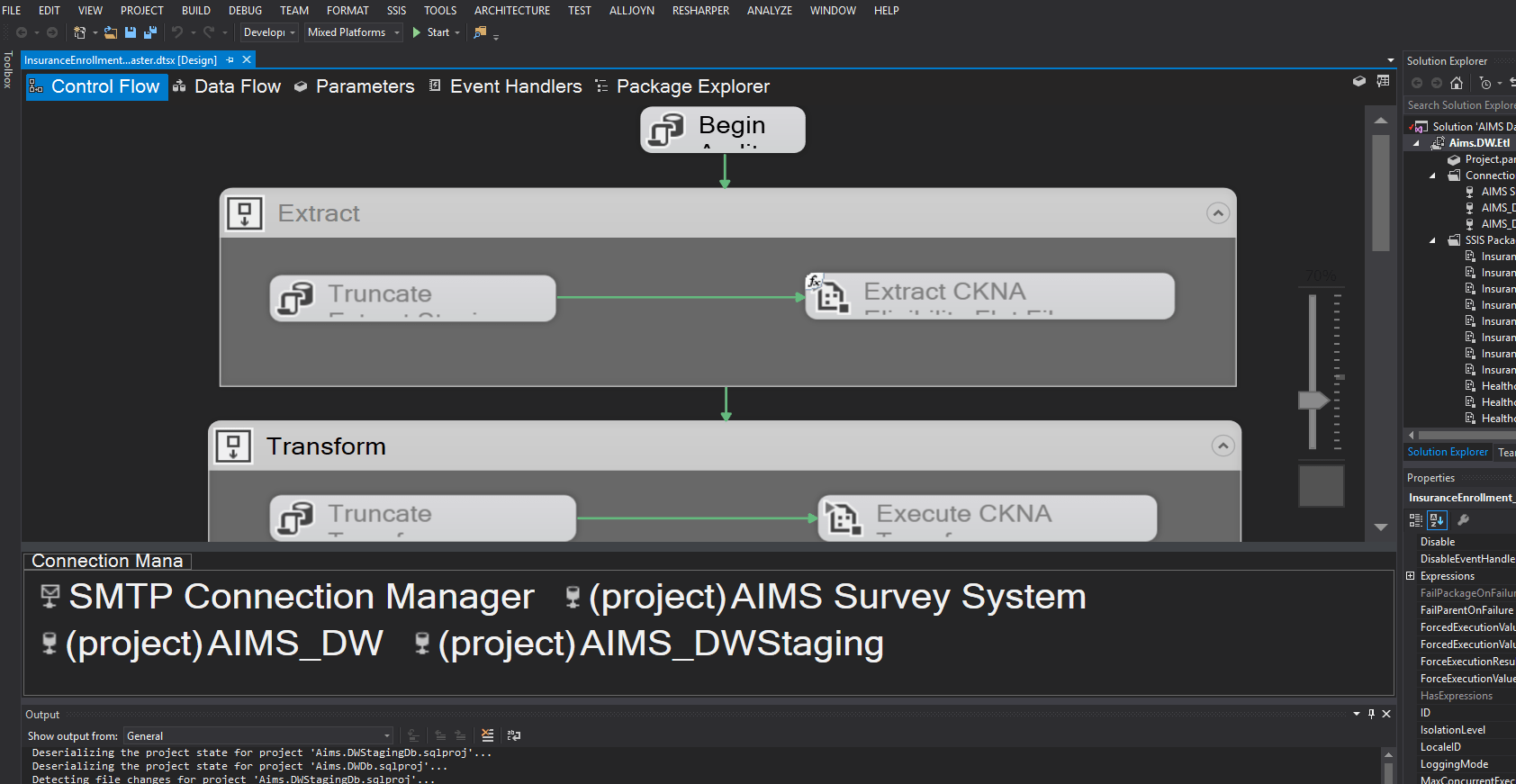Click the New Project toolbar icon
Screen dimensions: 1516x784
point(80,32)
